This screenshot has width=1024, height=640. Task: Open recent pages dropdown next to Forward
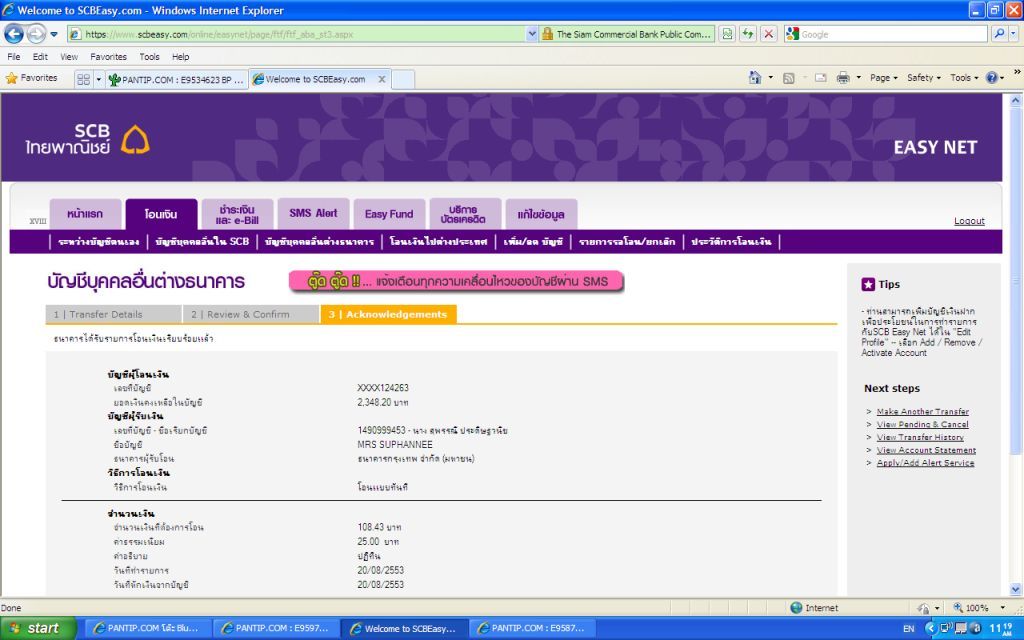point(54,34)
